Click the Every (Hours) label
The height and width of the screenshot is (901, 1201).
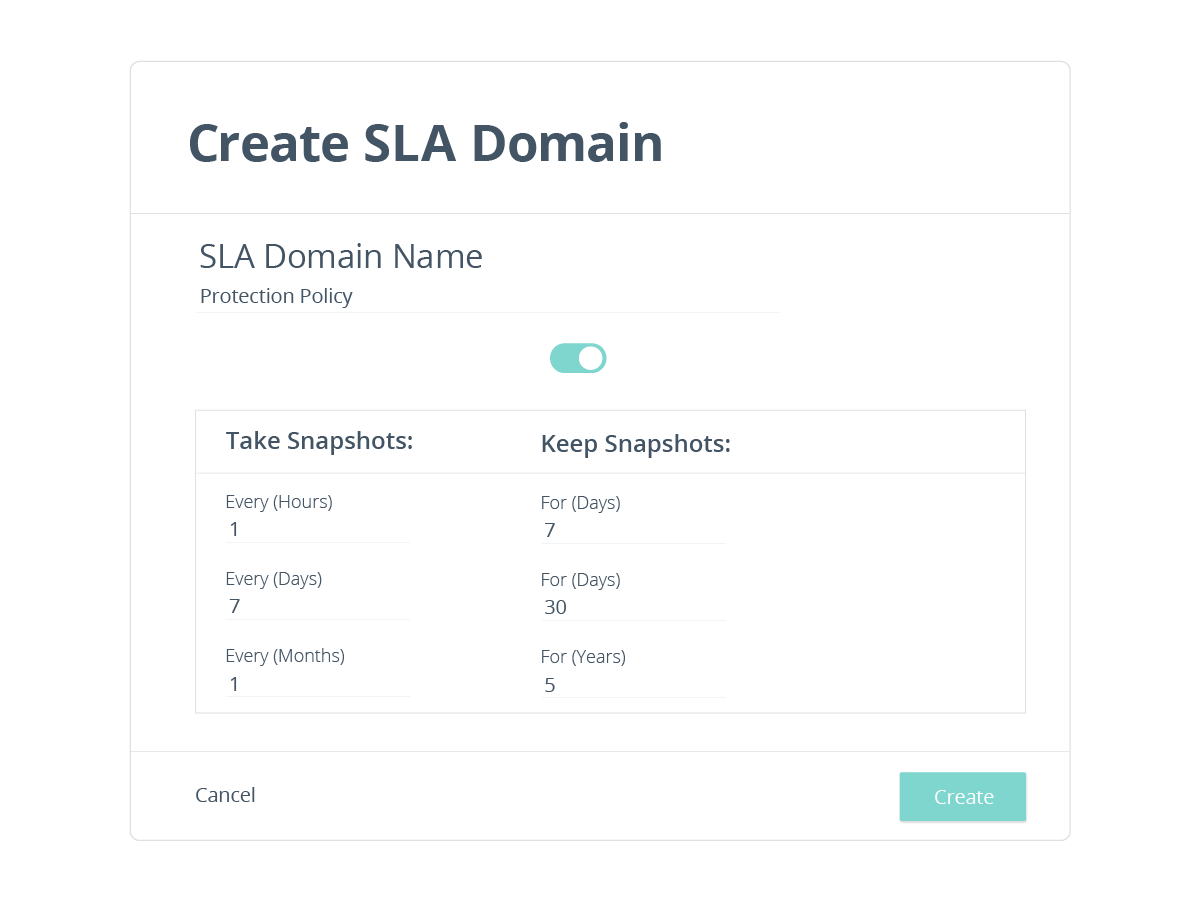[x=279, y=502]
